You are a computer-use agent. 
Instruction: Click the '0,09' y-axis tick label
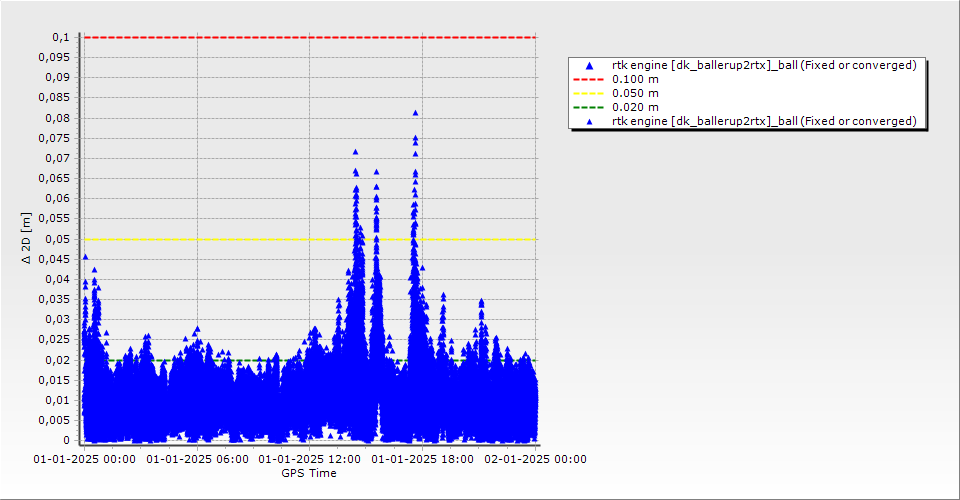point(58,78)
